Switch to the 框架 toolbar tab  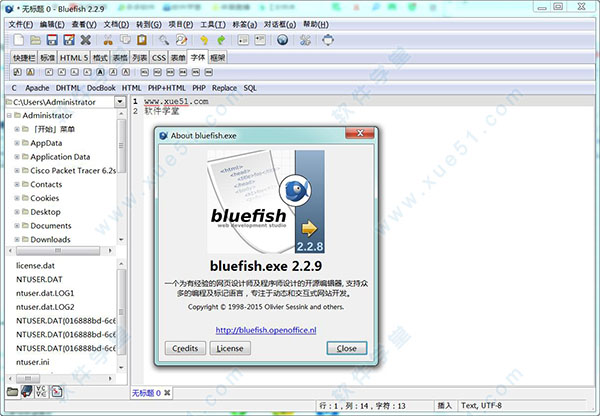(x=217, y=58)
